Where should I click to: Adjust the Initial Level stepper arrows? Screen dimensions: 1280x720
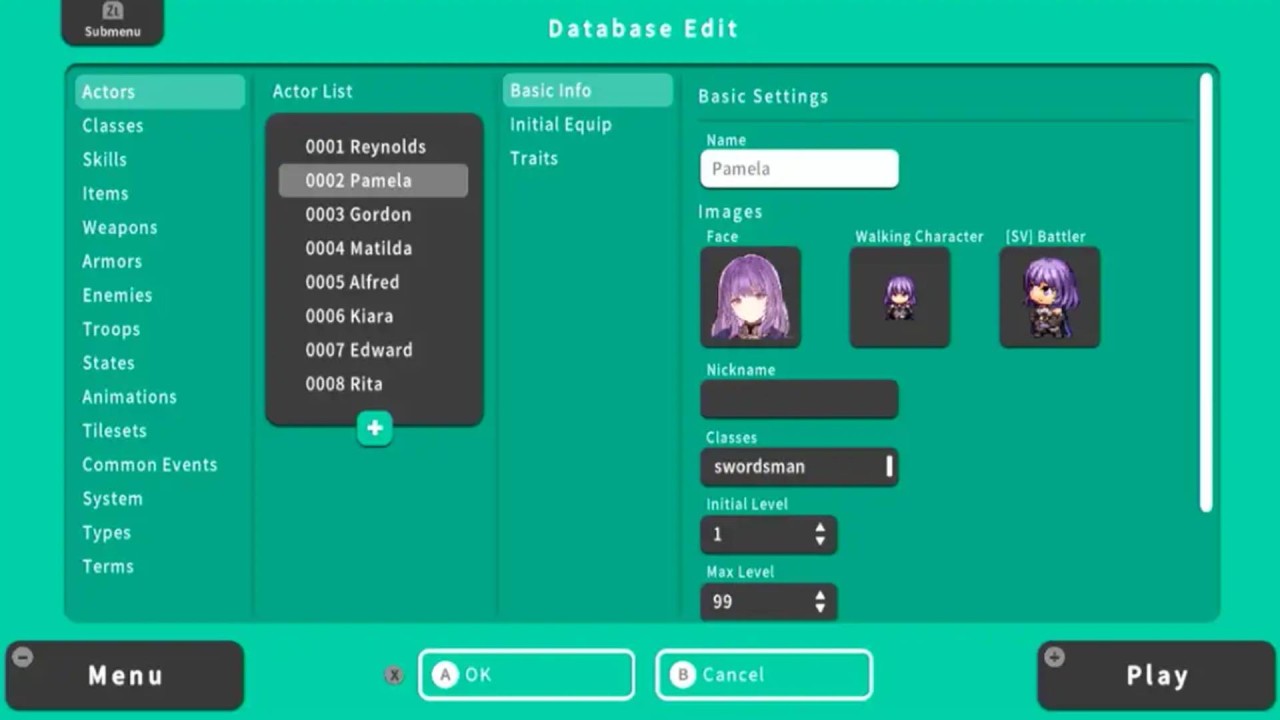click(x=820, y=534)
